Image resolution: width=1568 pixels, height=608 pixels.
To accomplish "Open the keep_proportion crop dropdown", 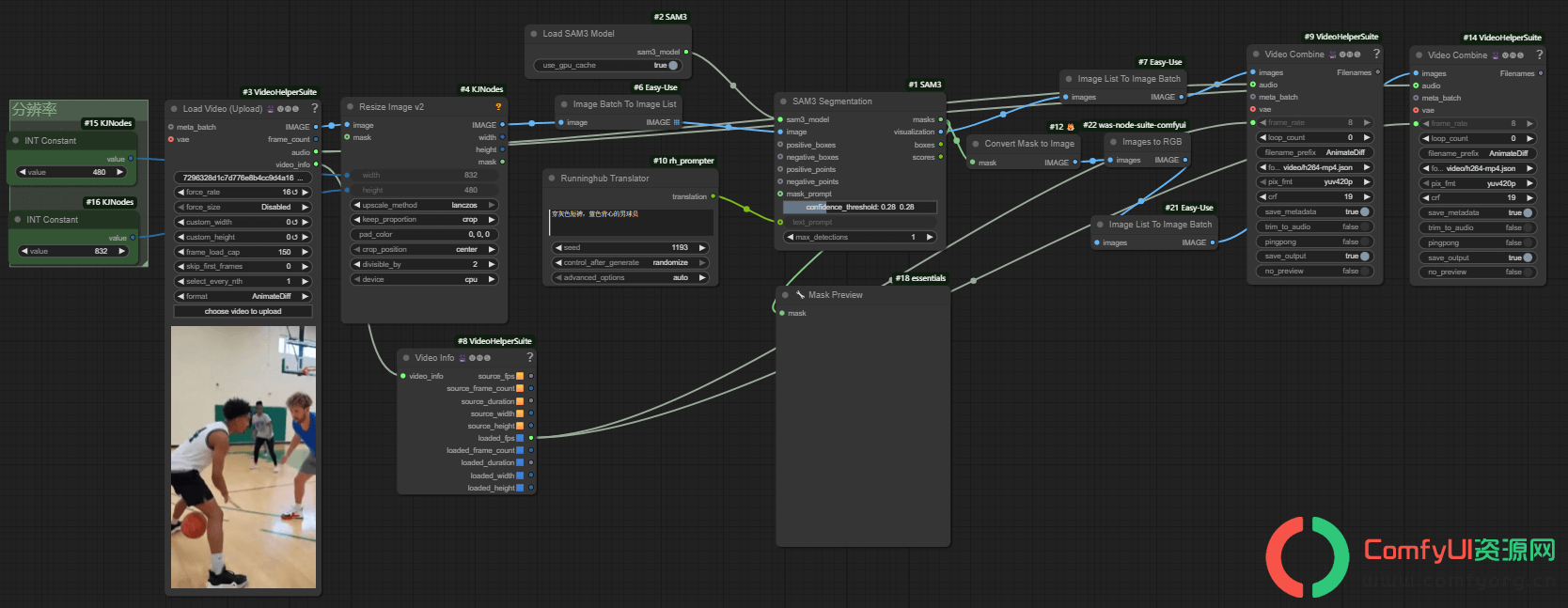I will (x=424, y=220).
